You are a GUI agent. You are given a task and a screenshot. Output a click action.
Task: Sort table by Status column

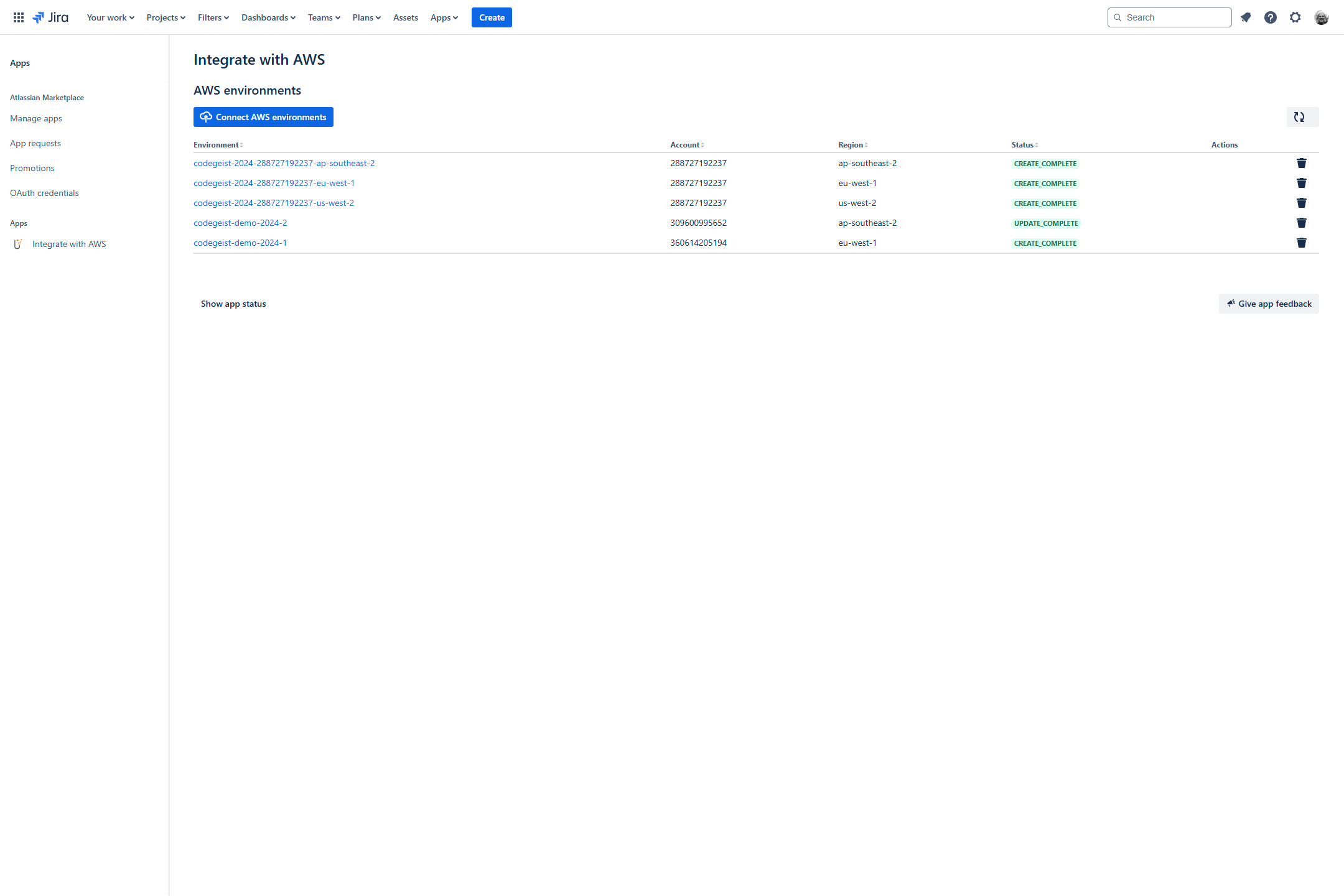click(1025, 145)
